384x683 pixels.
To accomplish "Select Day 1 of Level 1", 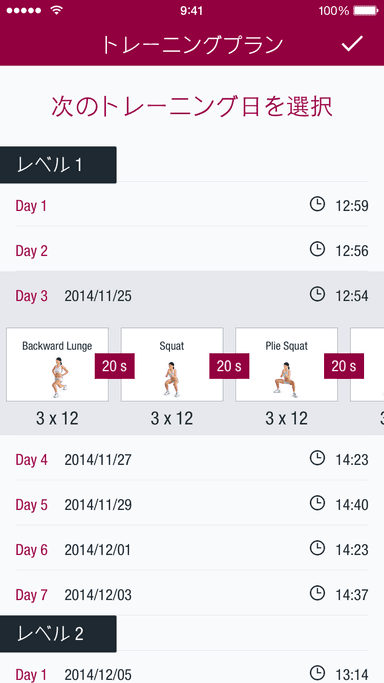I will [192, 205].
